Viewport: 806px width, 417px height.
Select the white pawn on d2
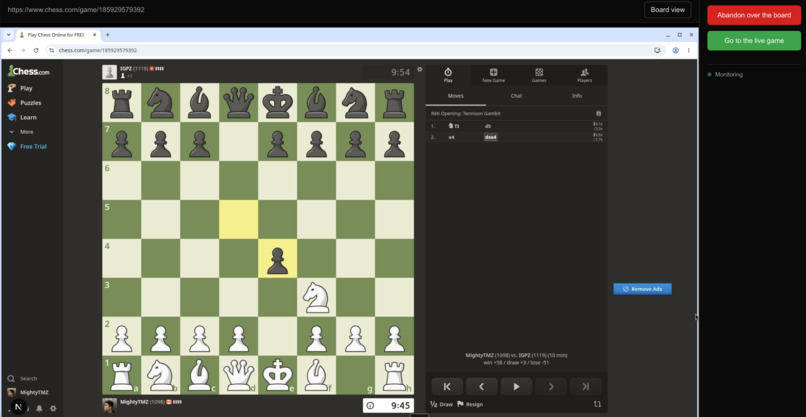pyautogui.click(x=239, y=336)
